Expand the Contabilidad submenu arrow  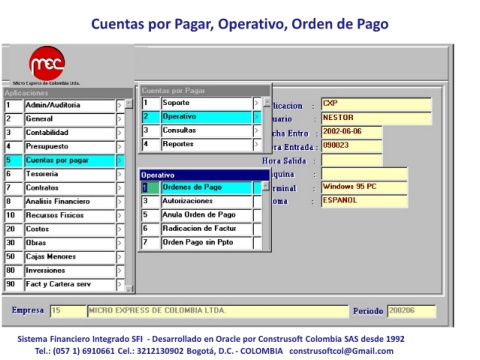pyautogui.click(x=120, y=133)
